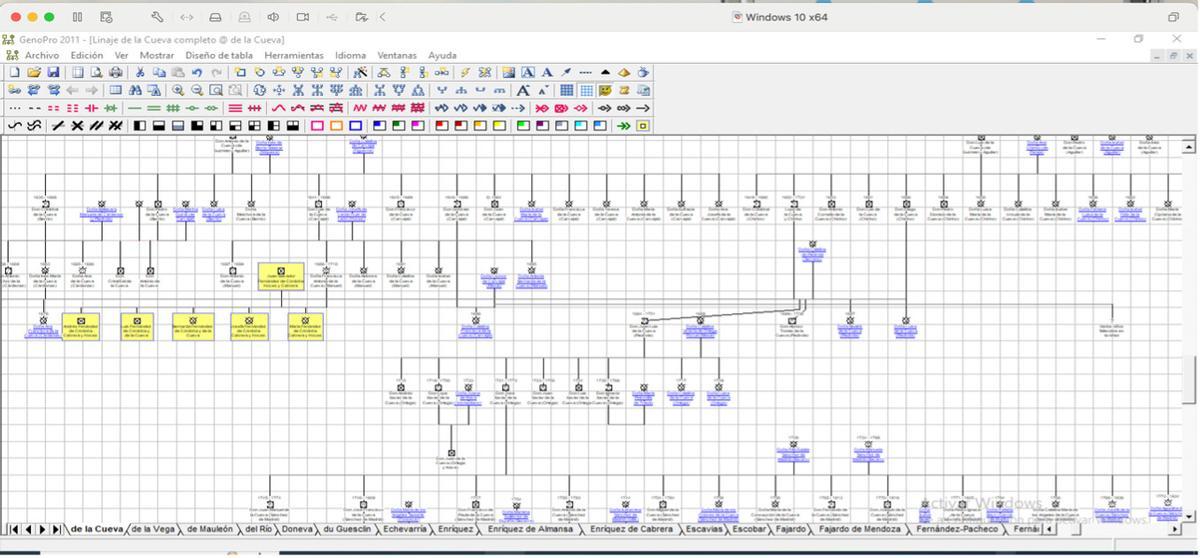The image size is (1200, 558).
Task: Click the New document icon
Action: 14,72
